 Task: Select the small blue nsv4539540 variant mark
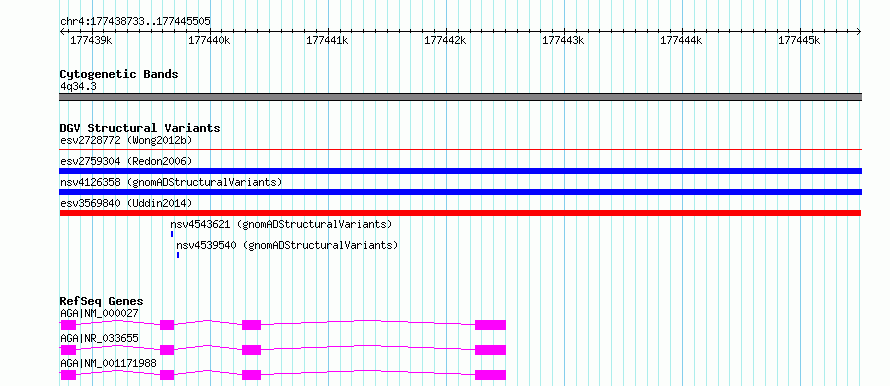[178, 255]
